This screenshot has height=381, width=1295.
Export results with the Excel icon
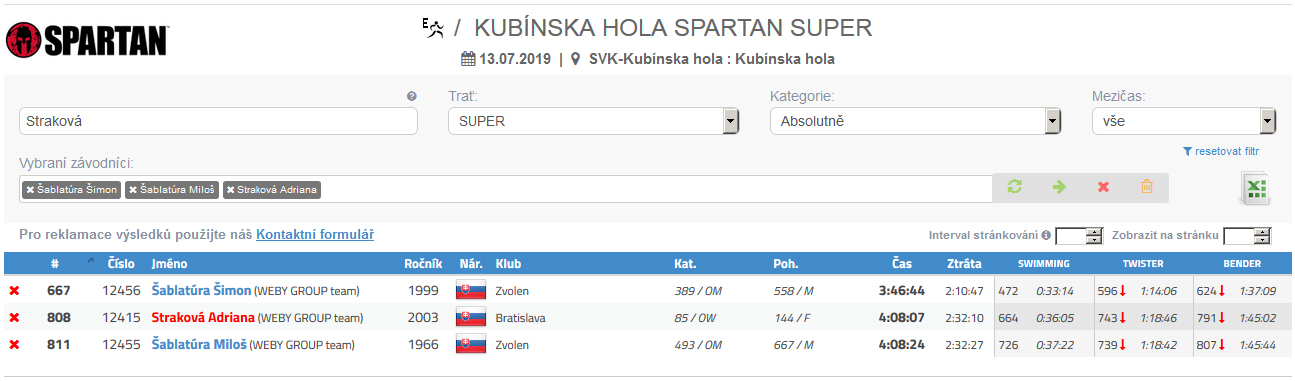pos(1256,188)
